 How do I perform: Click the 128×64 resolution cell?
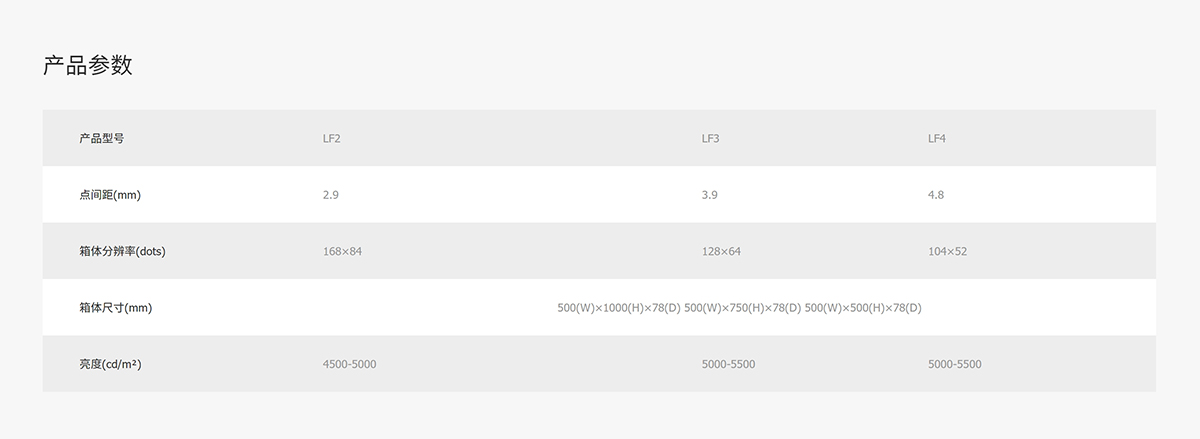[x=721, y=251]
